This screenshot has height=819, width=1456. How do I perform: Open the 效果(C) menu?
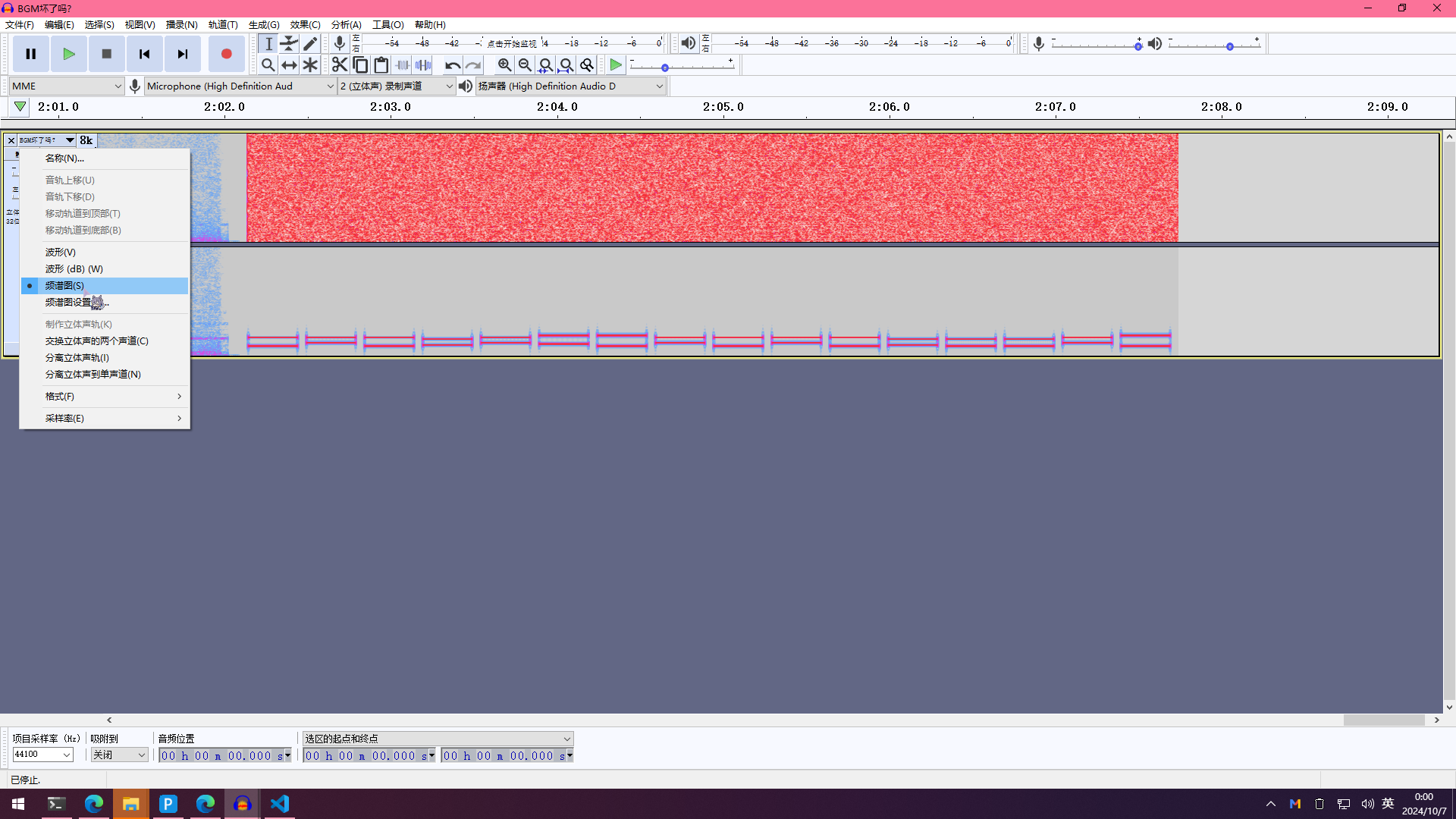point(305,24)
